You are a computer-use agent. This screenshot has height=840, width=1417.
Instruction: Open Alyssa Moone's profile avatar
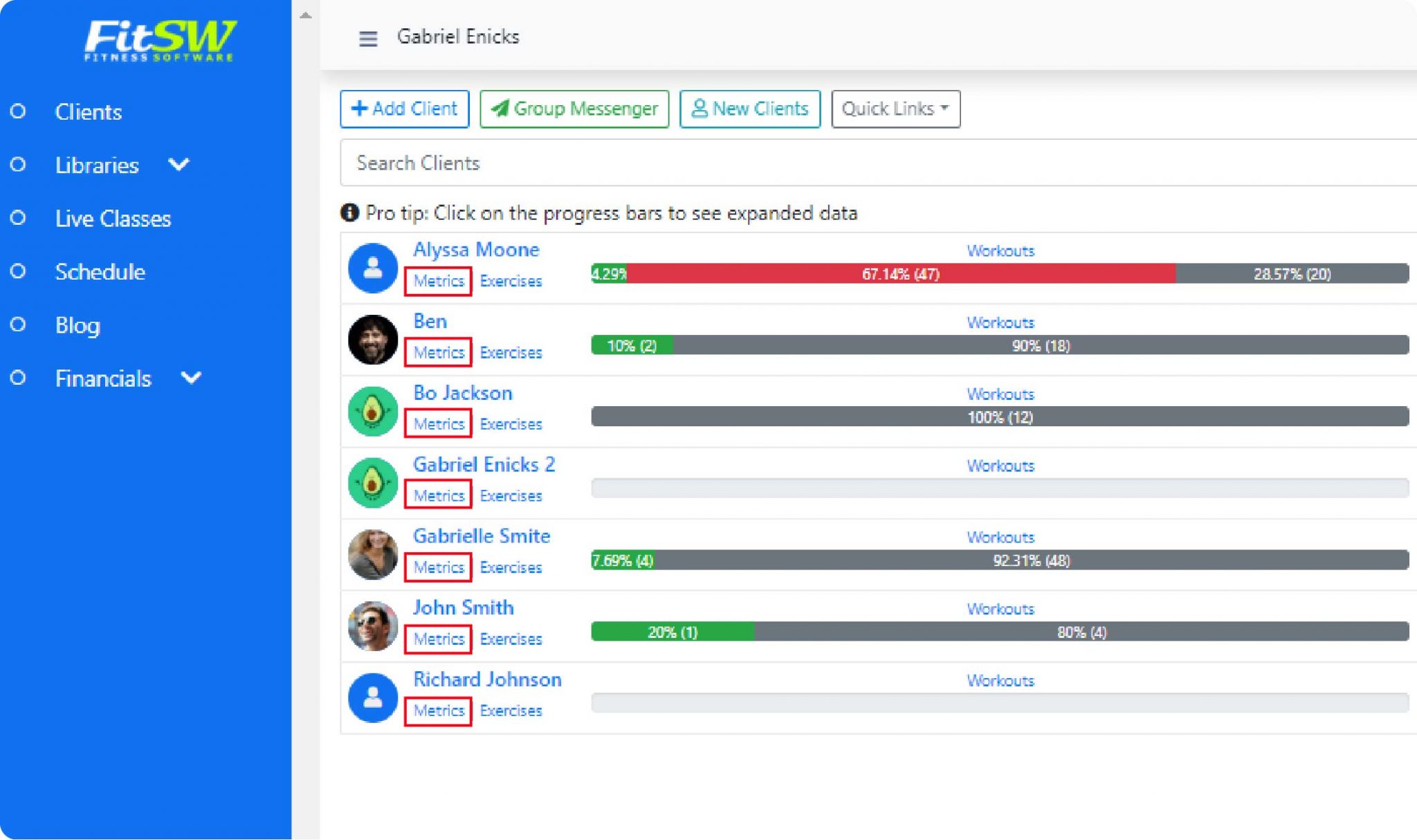(x=373, y=266)
